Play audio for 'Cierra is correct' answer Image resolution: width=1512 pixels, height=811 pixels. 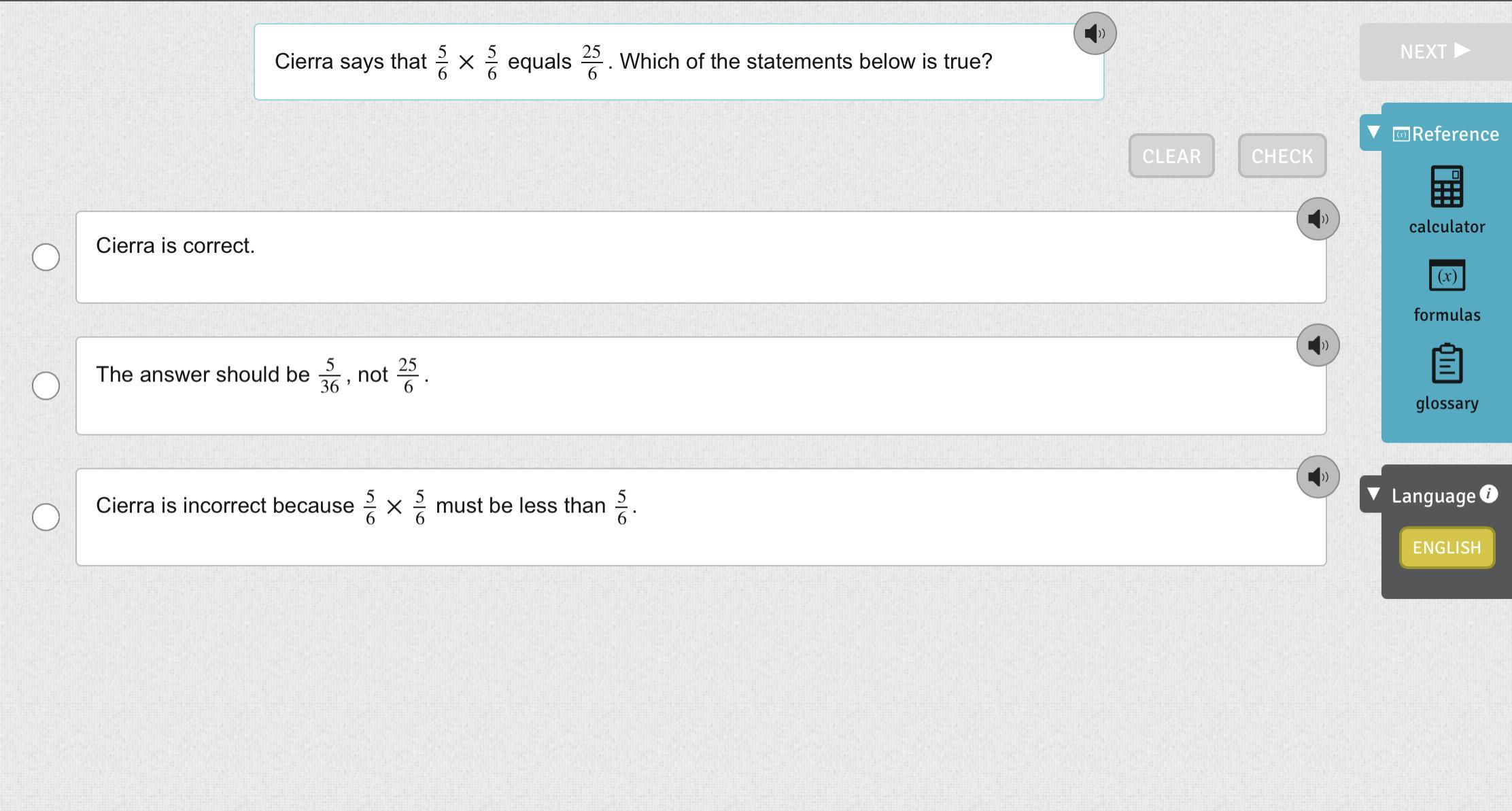(1318, 219)
